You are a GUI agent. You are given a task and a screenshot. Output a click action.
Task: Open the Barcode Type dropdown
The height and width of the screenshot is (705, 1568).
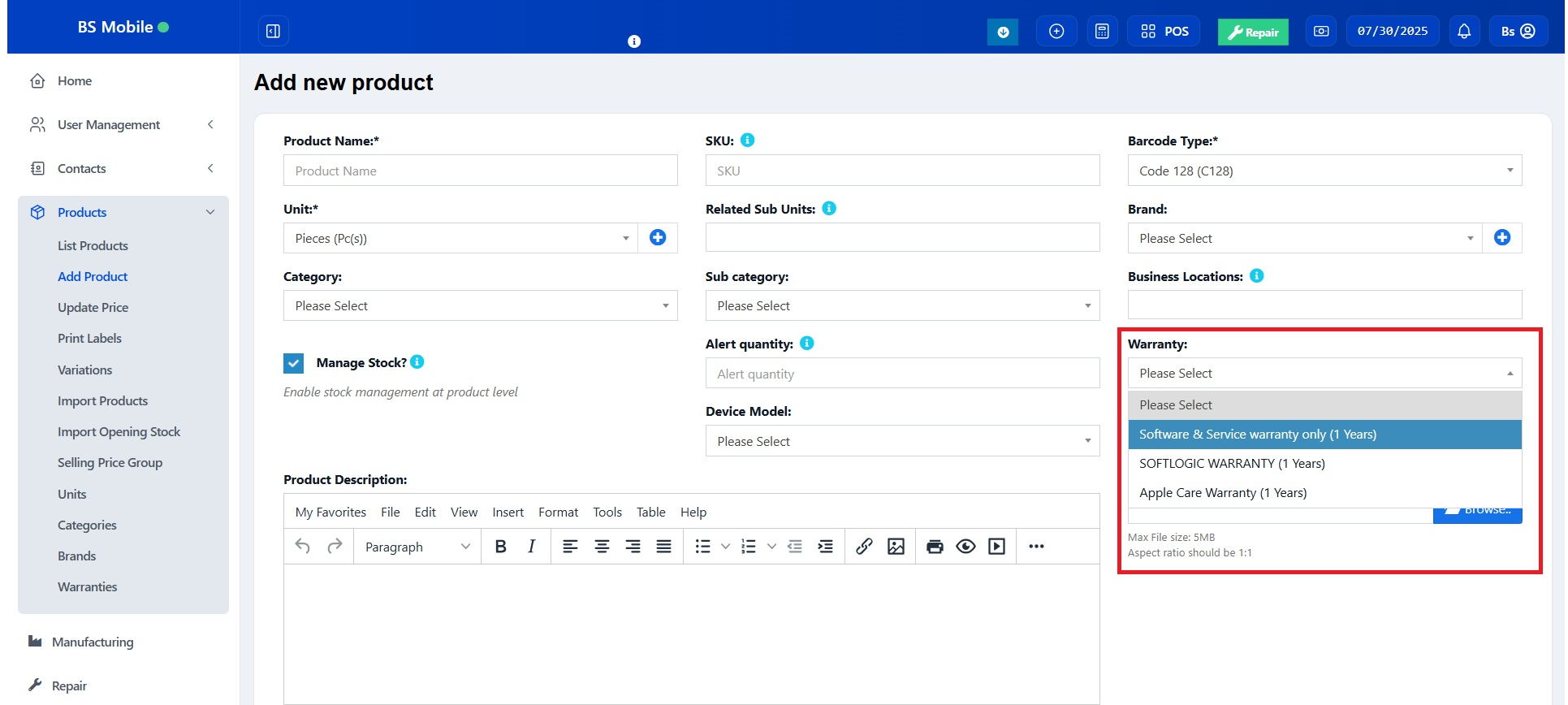1324,171
